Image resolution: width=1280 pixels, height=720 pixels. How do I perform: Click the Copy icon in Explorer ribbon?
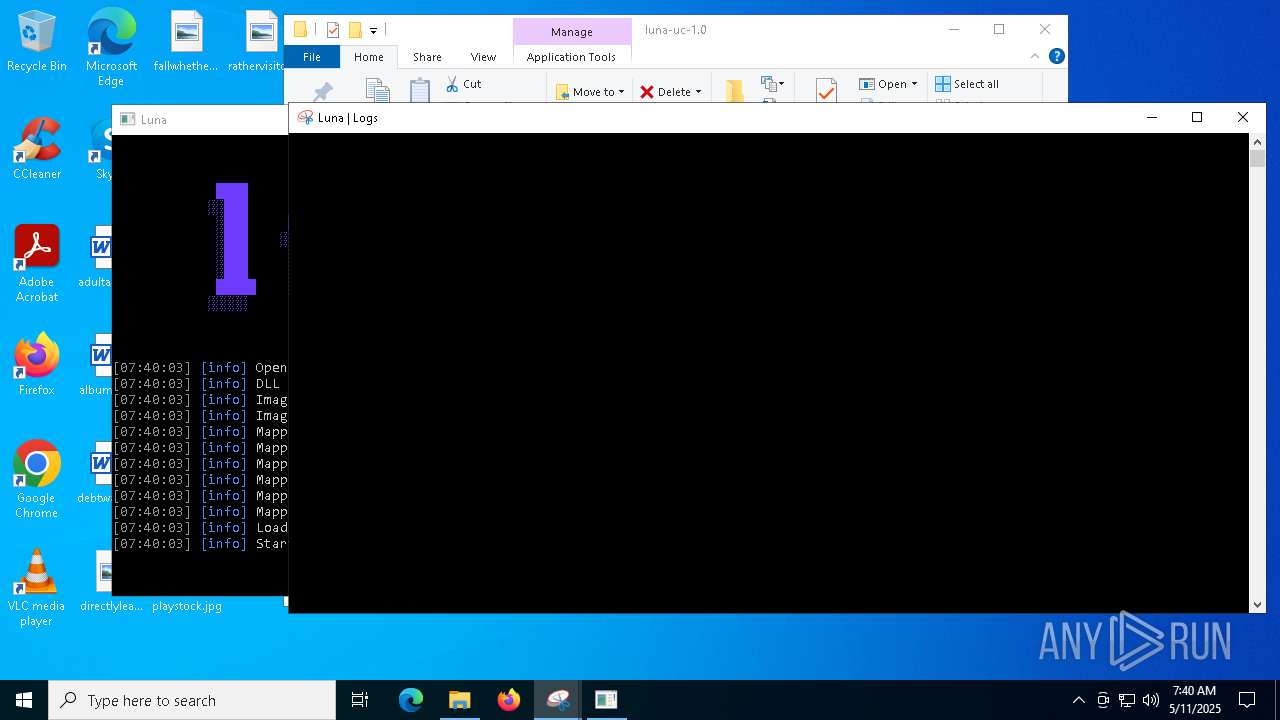(x=377, y=91)
